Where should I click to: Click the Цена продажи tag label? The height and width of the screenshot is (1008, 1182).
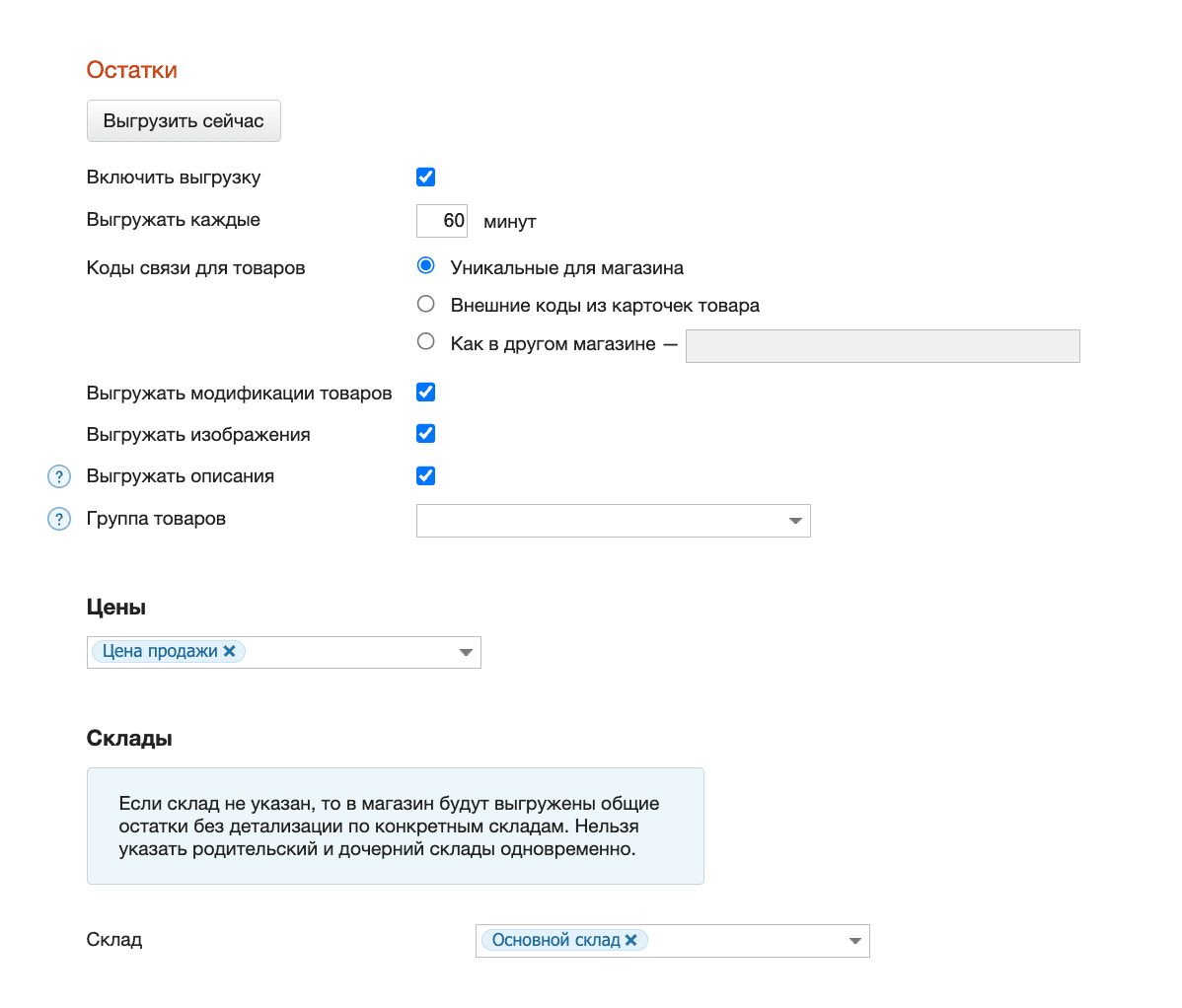pyautogui.click(x=160, y=651)
